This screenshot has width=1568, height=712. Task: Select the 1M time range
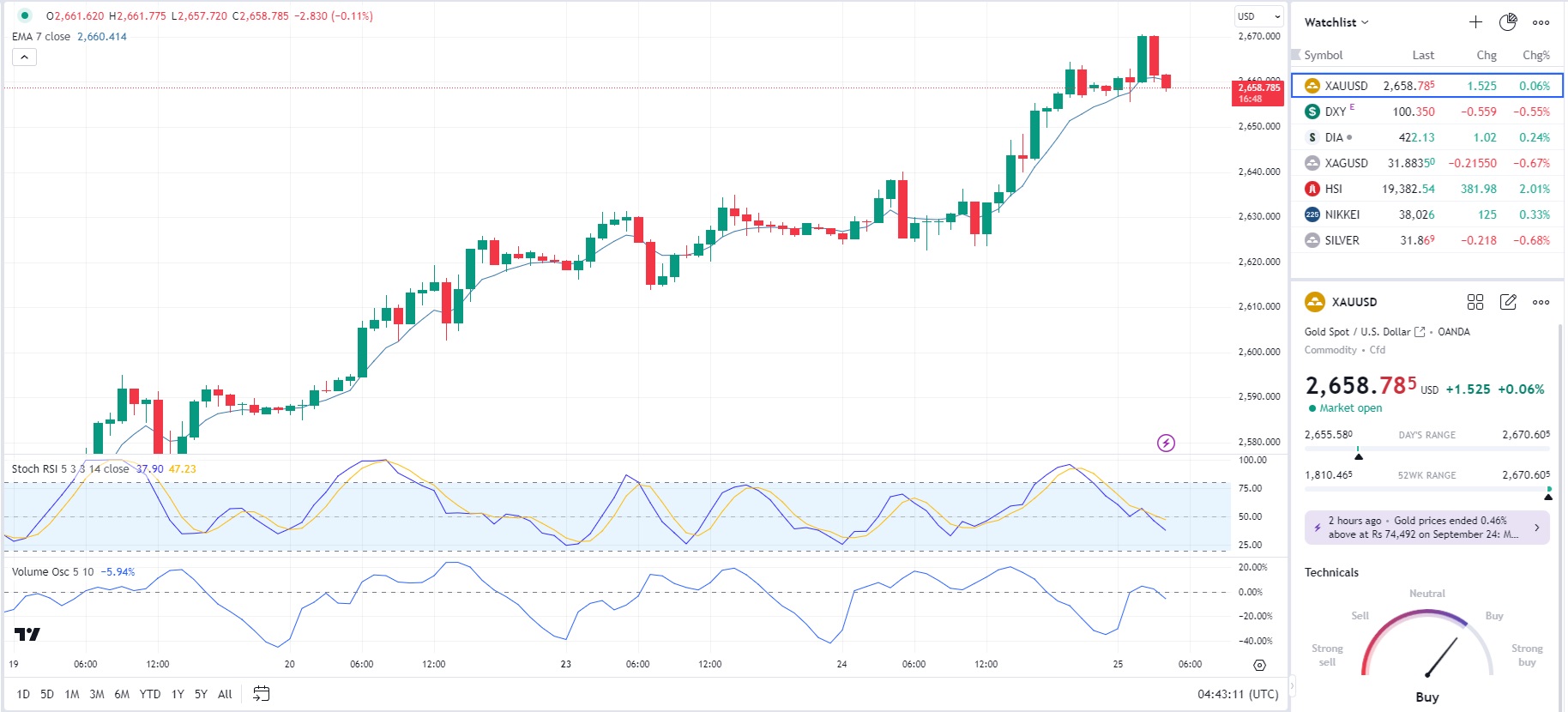(x=72, y=694)
